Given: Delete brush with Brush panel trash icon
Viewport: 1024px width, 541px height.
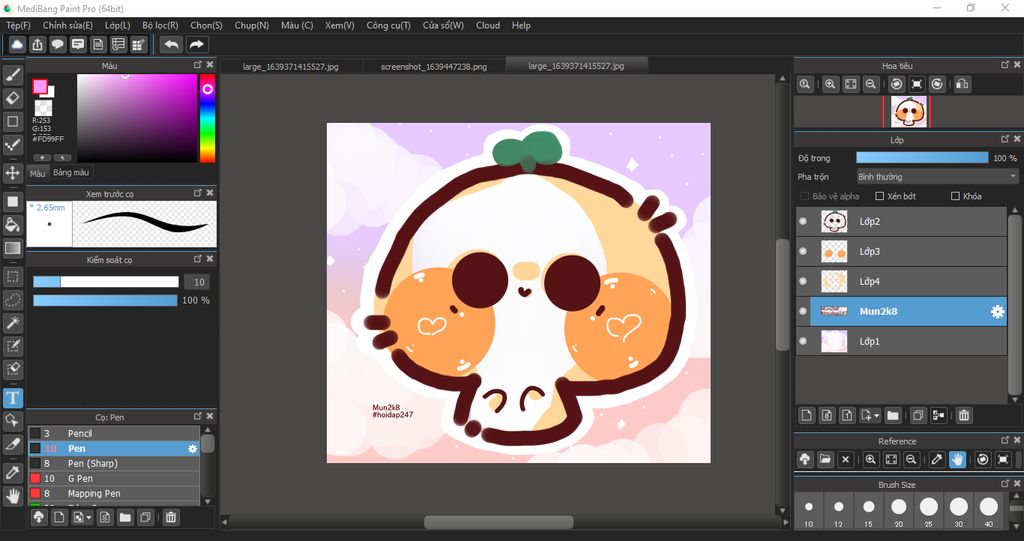Looking at the screenshot, I should pyautogui.click(x=170, y=517).
